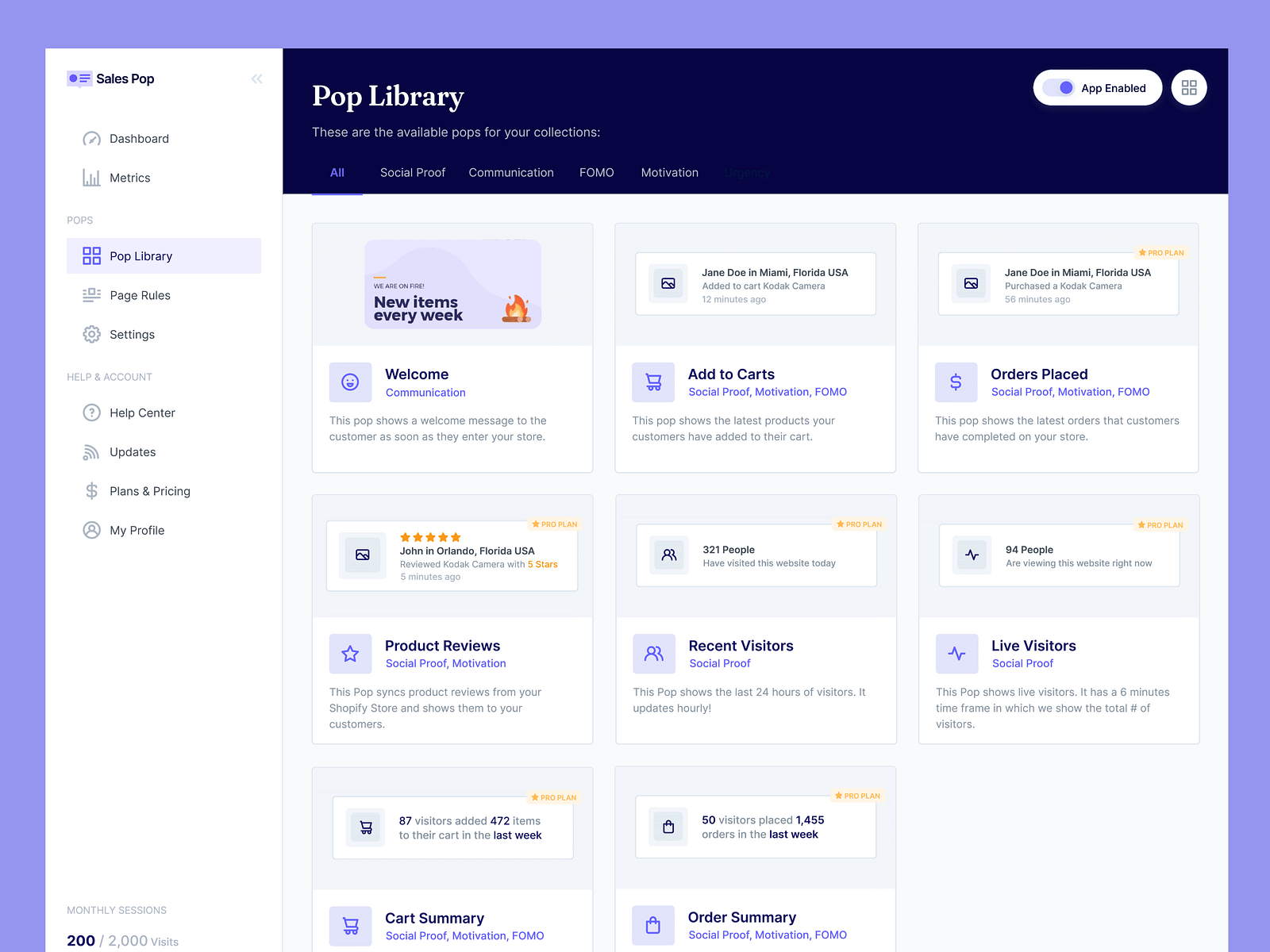The width and height of the screenshot is (1270, 952).
Task: Click the Plans & Pricing dollar icon
Action: pyautogui.click(x=90, y=491)
